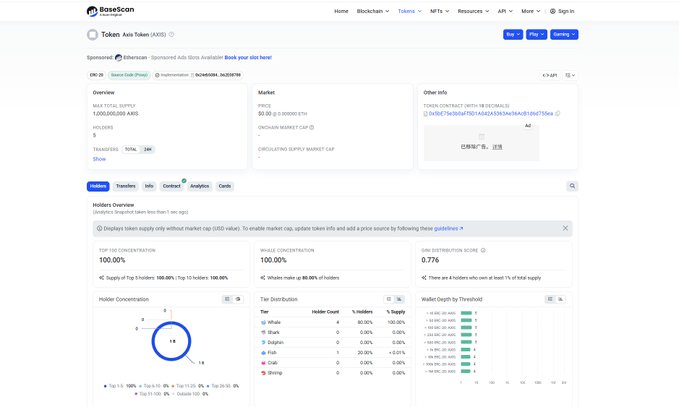
Task: Open the Buy dropdown
Action: point(513,35)
